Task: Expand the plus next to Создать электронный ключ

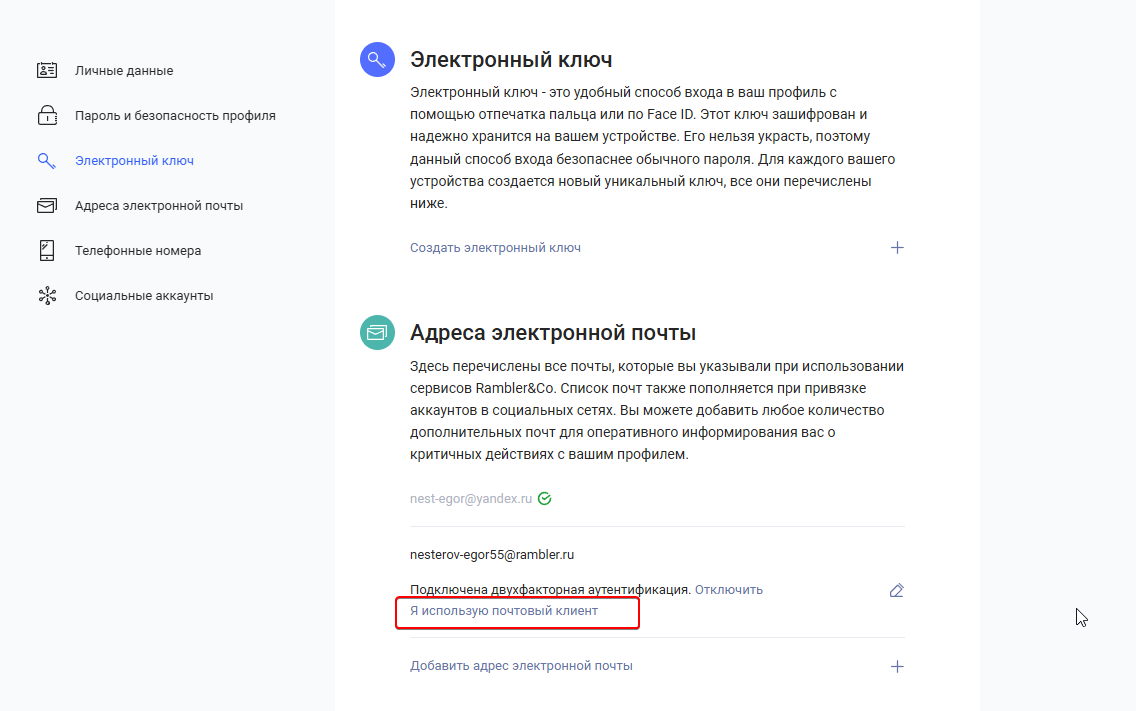Action: coord(897,248)
